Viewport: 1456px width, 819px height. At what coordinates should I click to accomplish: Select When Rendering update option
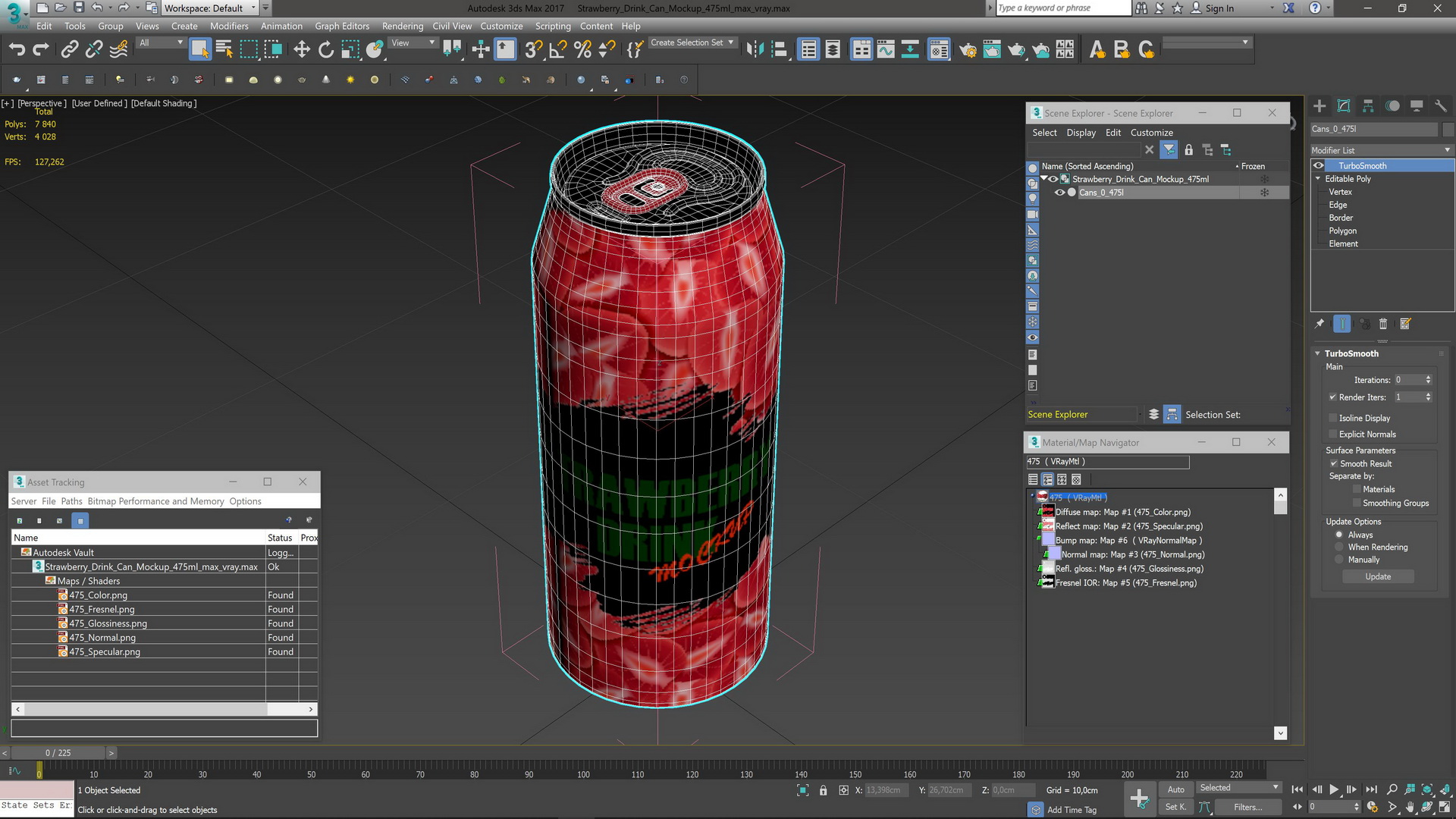[x=1339, y=547]
